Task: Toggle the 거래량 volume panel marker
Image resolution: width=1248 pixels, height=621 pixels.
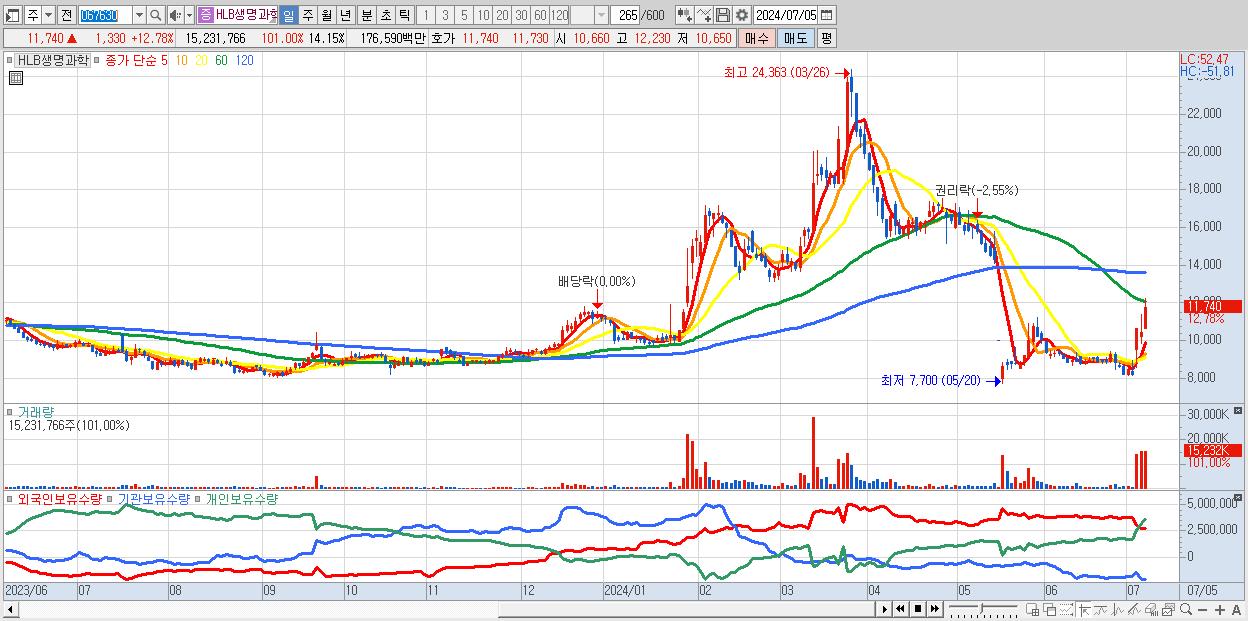Action: 9,411
